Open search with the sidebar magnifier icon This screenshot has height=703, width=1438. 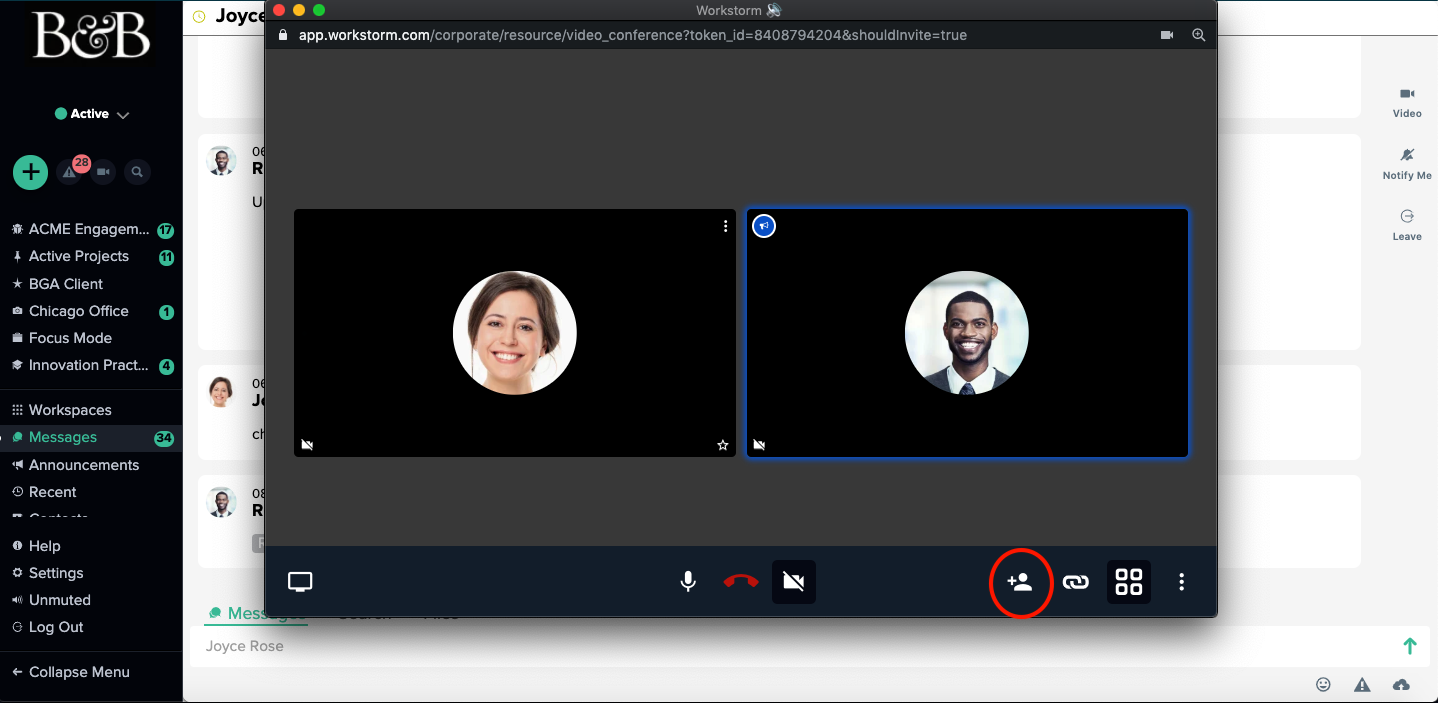137,172
